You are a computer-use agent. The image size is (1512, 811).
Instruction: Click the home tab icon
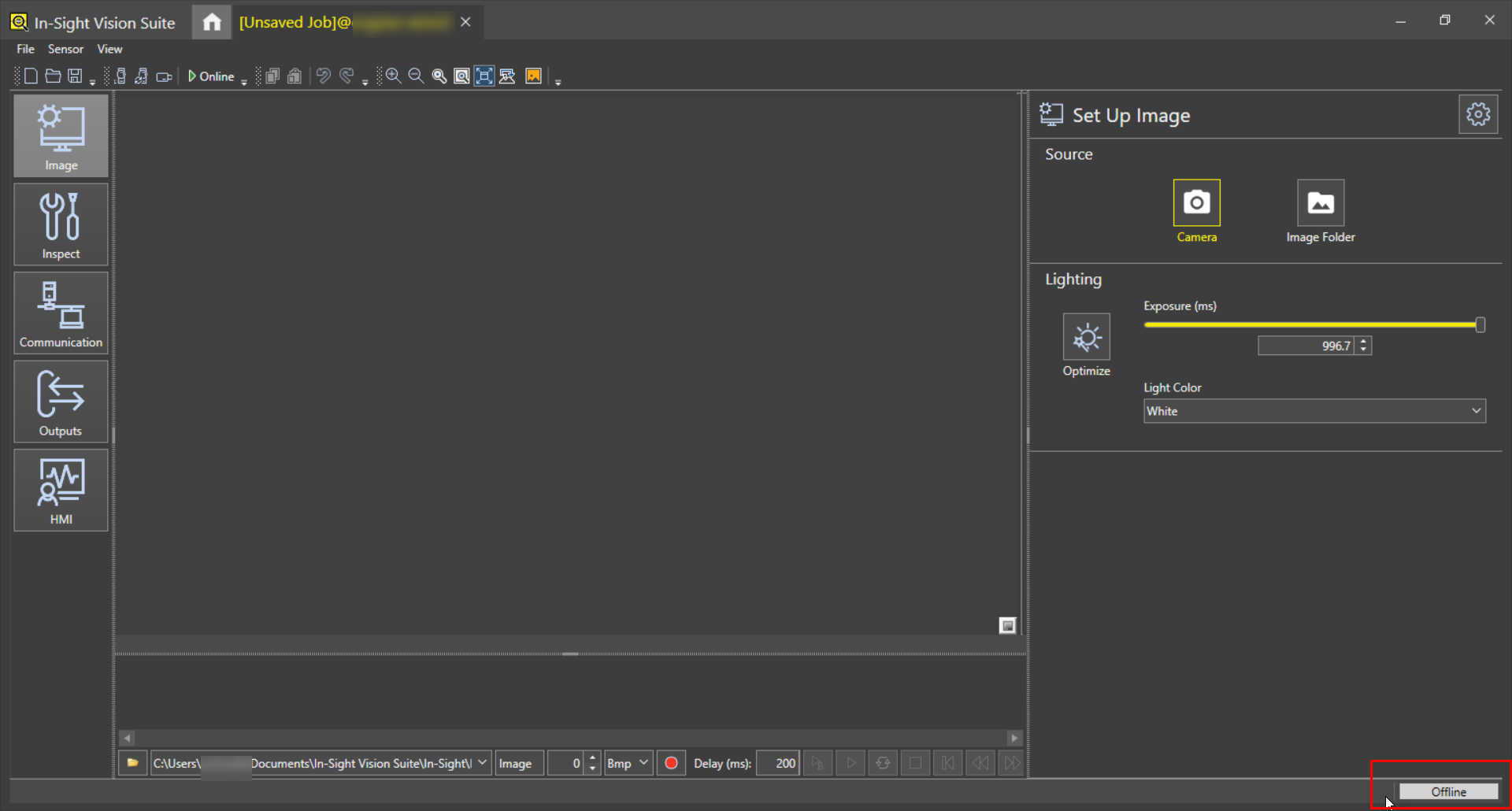coord(212,22)
